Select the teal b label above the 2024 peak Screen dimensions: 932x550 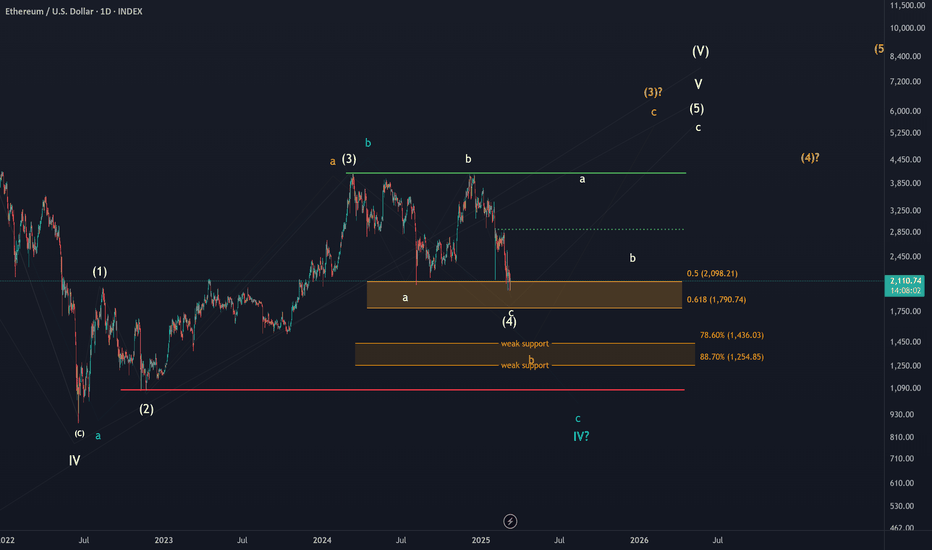click(x=368, y=143)
